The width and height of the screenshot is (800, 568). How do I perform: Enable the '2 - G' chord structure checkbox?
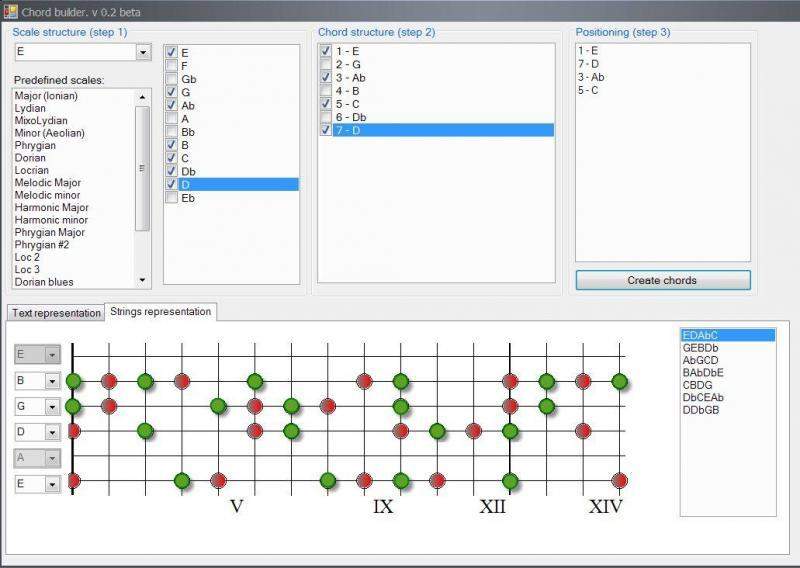tap(326, 64)
